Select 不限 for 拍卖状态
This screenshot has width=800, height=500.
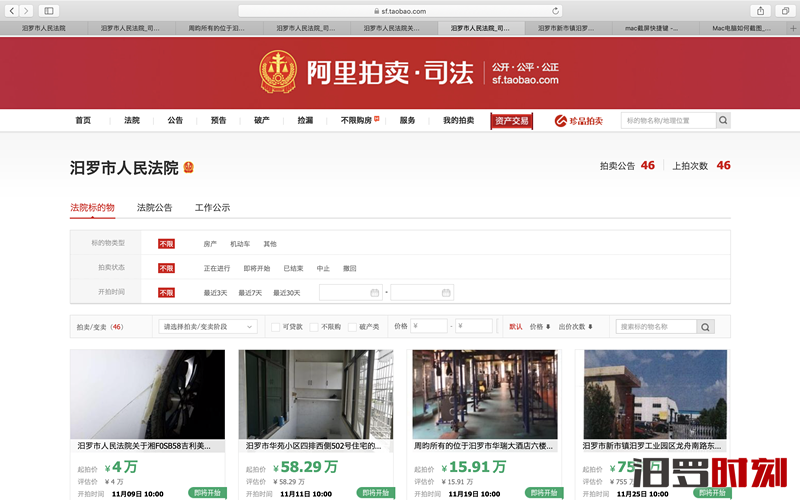(x=166, y=268)
